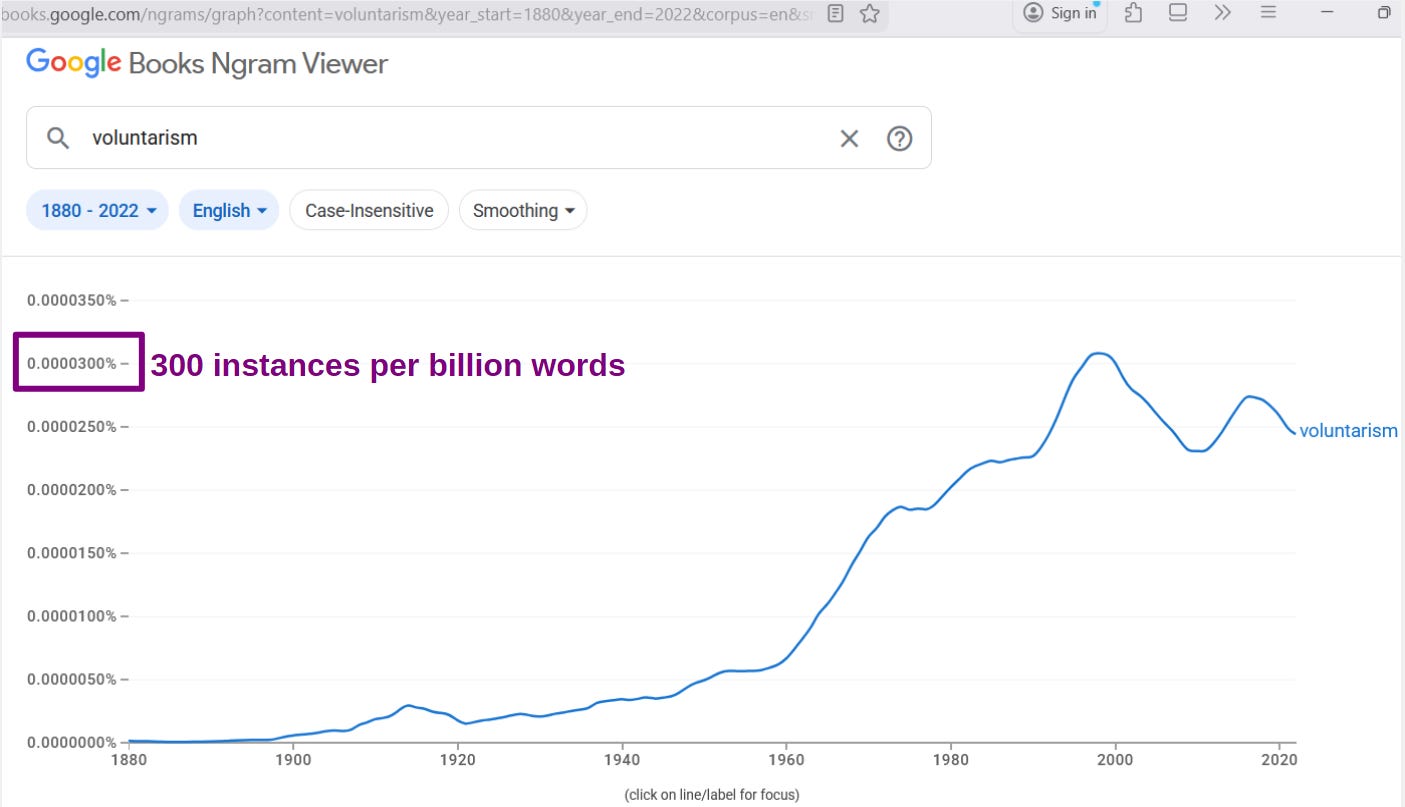This screenshot has height=807, width=1405.
Task: Click the Google Books Ngram Viewer logo
Action: [x=207, y=64]
